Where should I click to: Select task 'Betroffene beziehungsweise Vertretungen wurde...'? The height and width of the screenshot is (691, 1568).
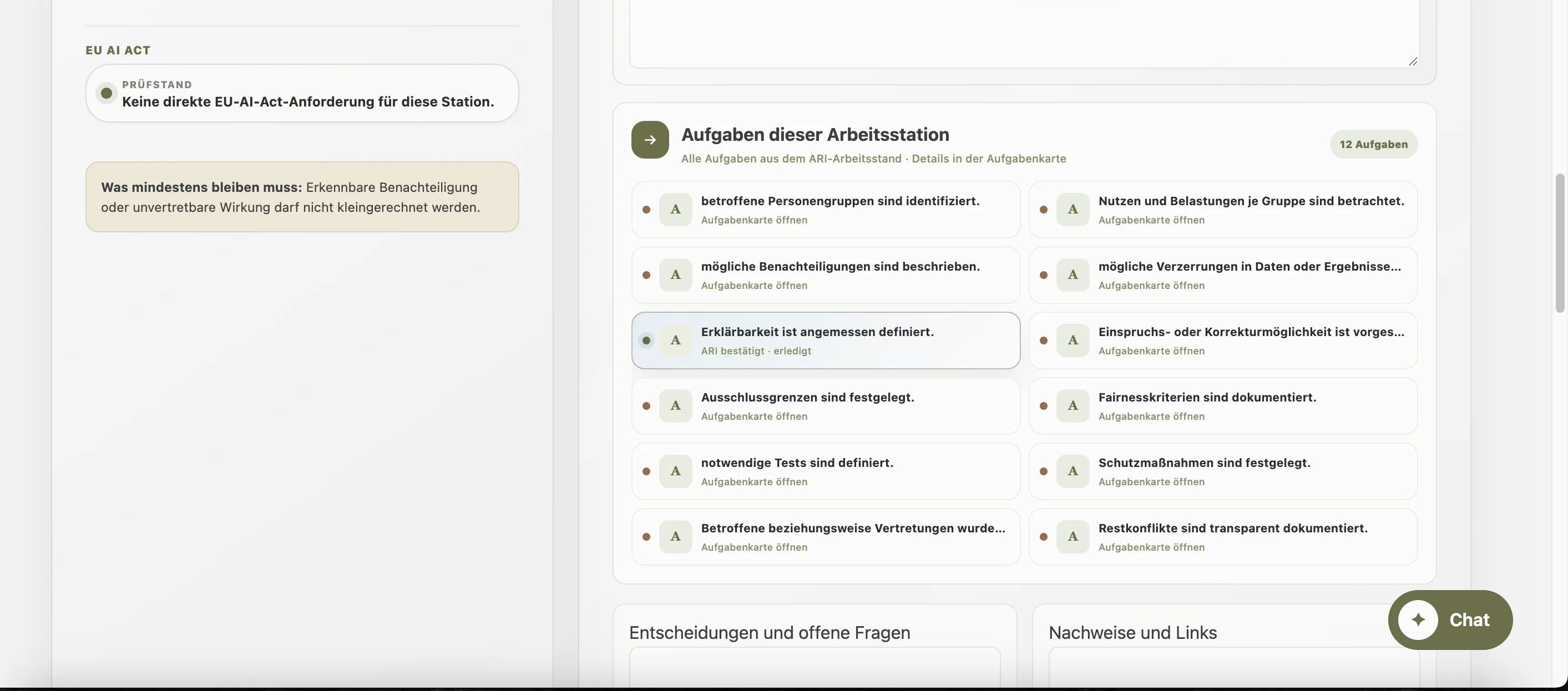coord(826,536)
